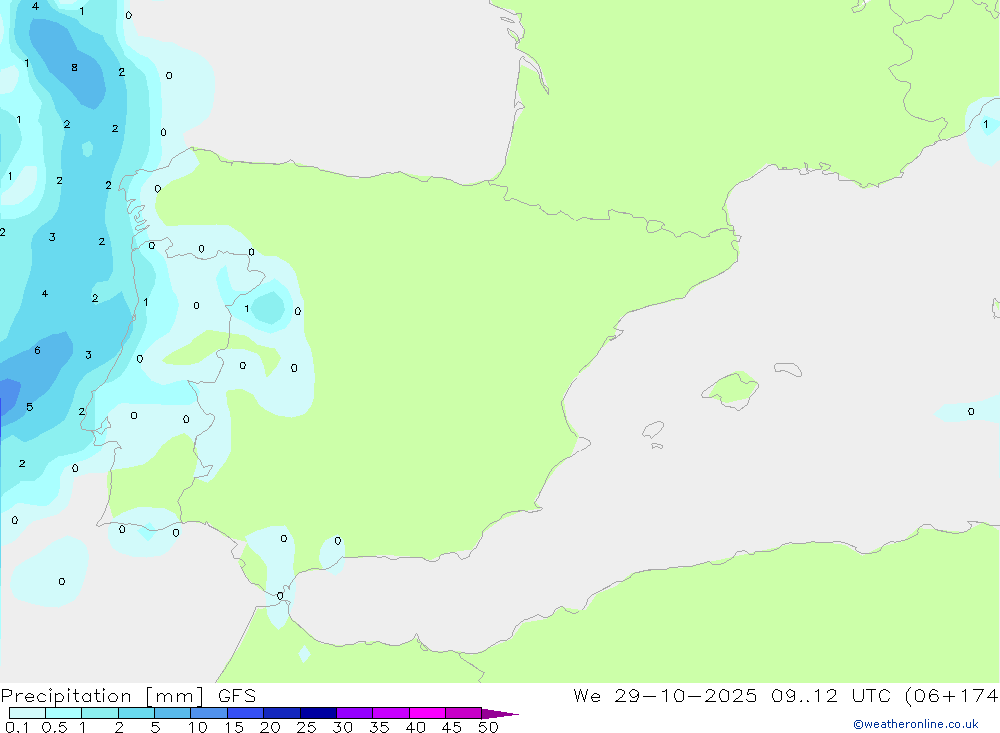Click the legend label '35'
The width and height of the screenshot is (1000, 733).
[x=379, y=727]
